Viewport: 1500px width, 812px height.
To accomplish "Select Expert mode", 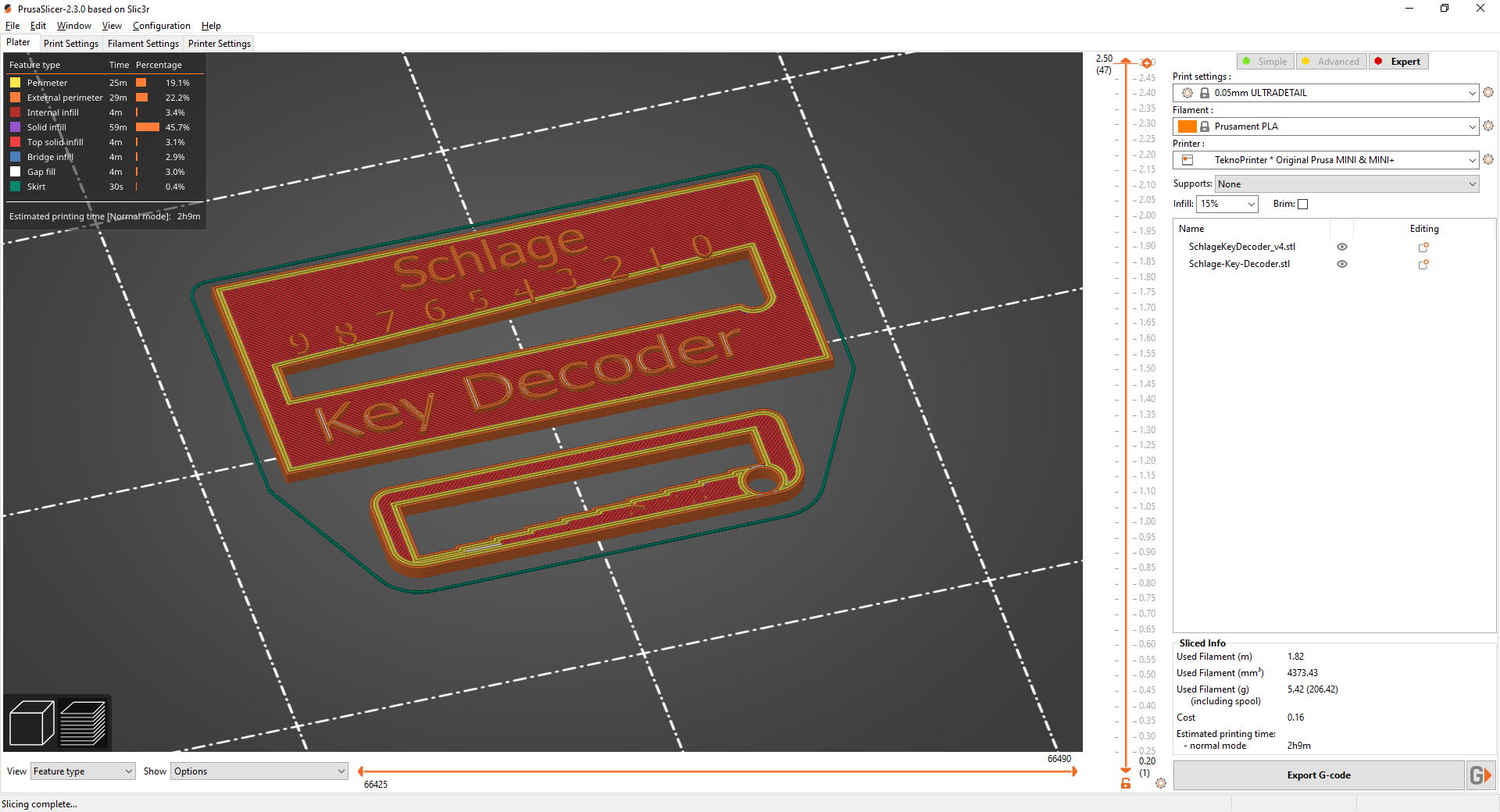I will tap(1398, 62).
